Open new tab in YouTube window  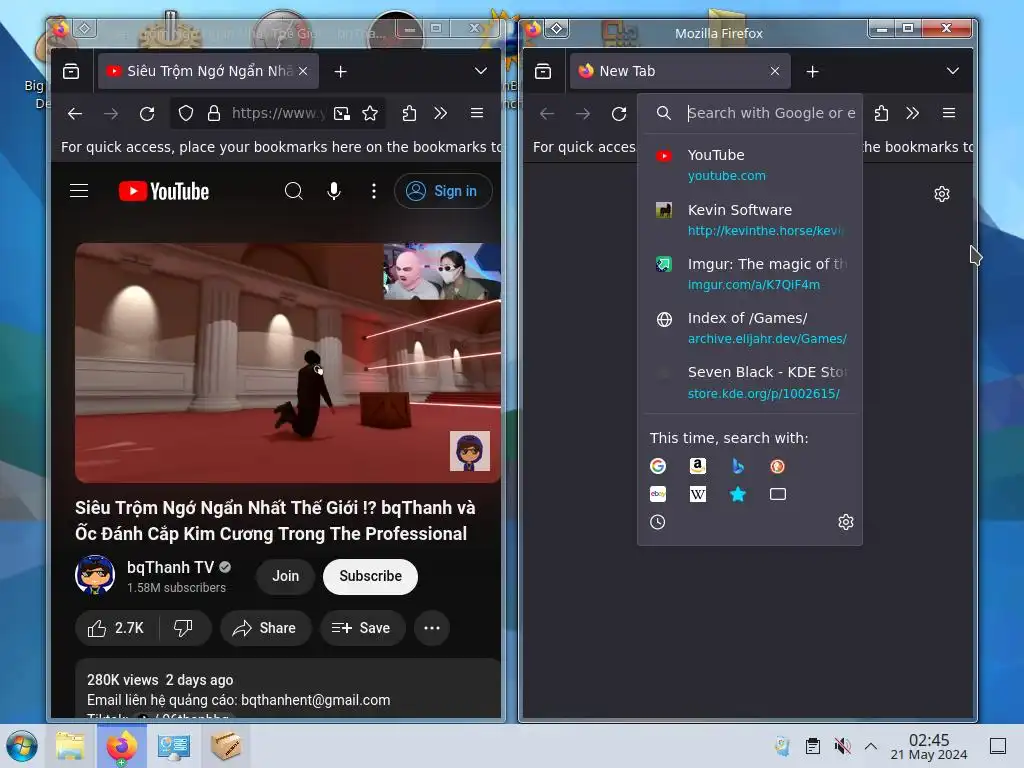(340, 71)
